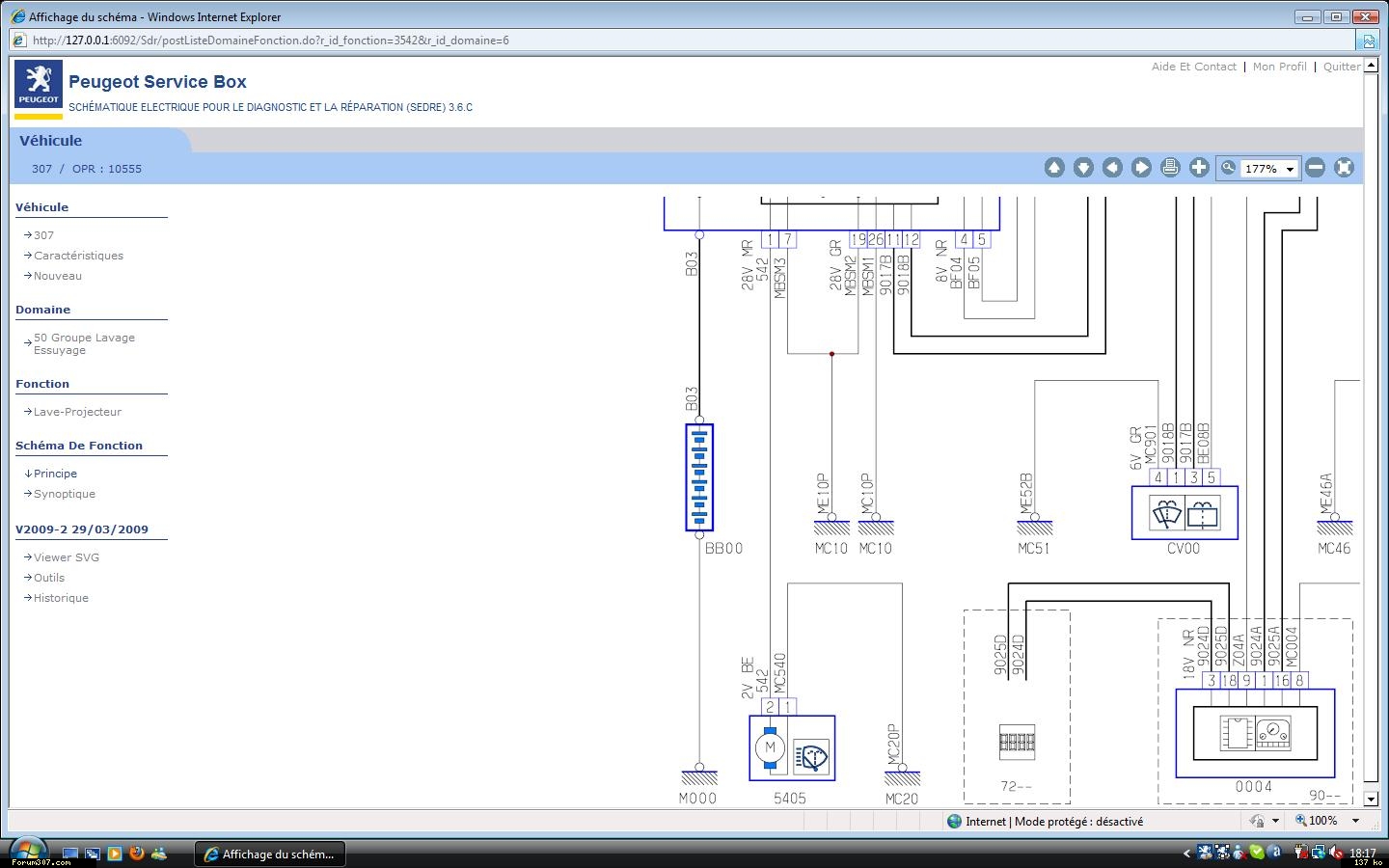1389x868 pixels.
Task: Select the Principe schematic view
Action: 55,474
